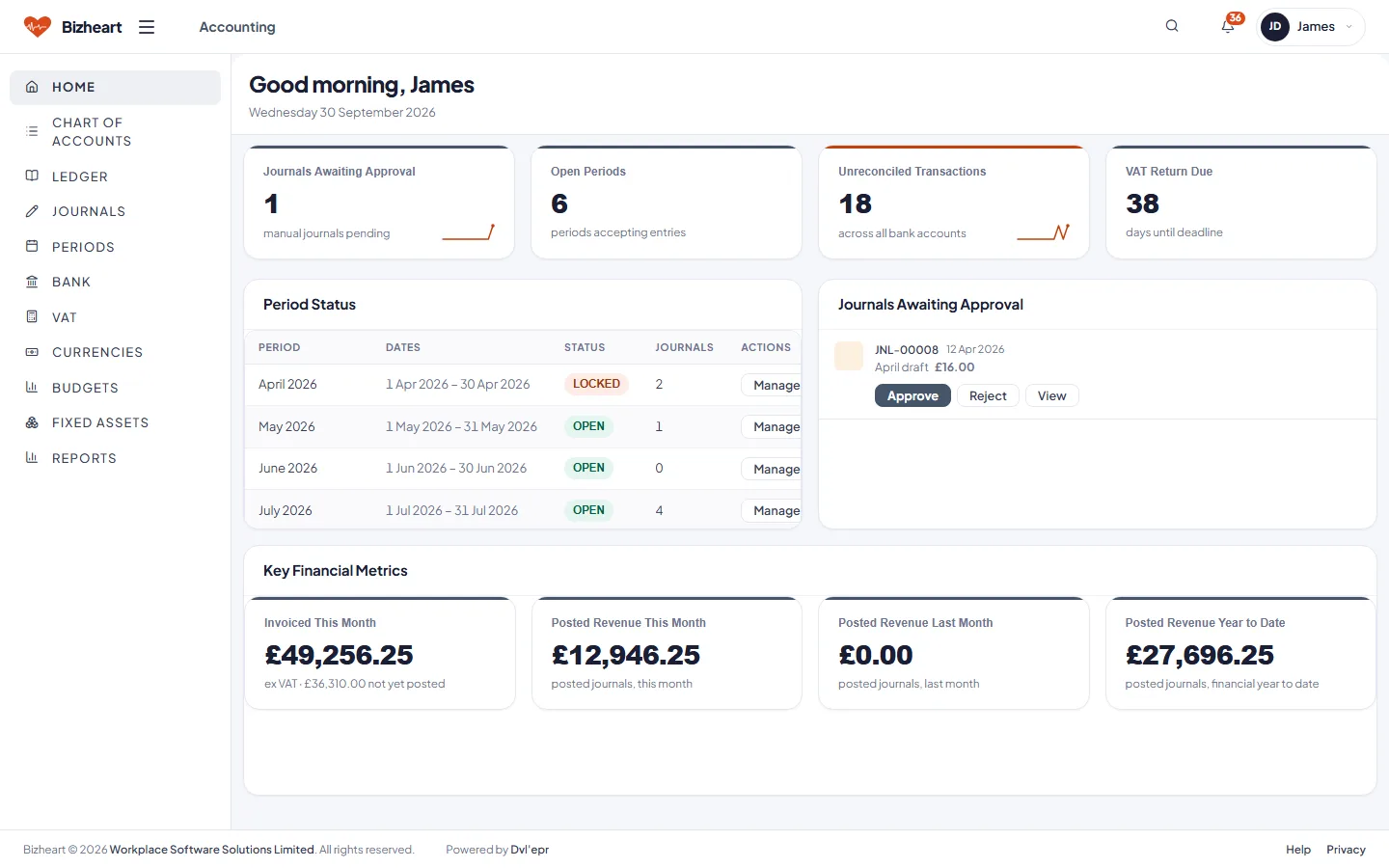1389x868 pixels.
Task: Select Posted Revenue This Month £12,946.25
Action: click(626, 655)
